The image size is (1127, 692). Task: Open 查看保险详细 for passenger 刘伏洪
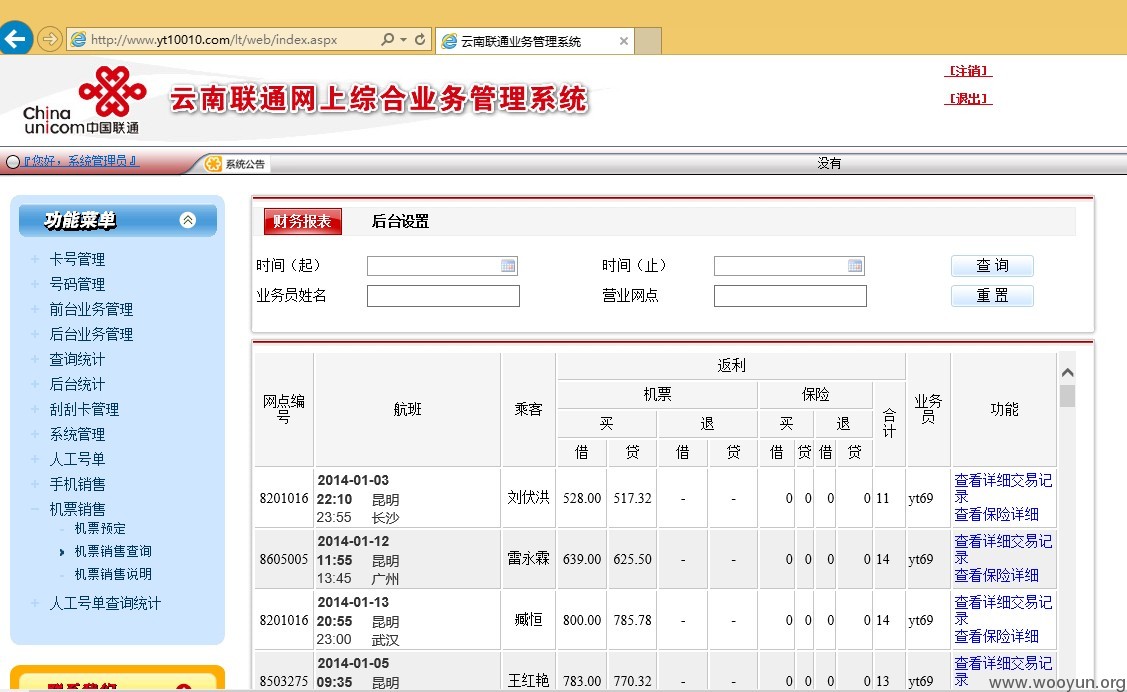996,515
